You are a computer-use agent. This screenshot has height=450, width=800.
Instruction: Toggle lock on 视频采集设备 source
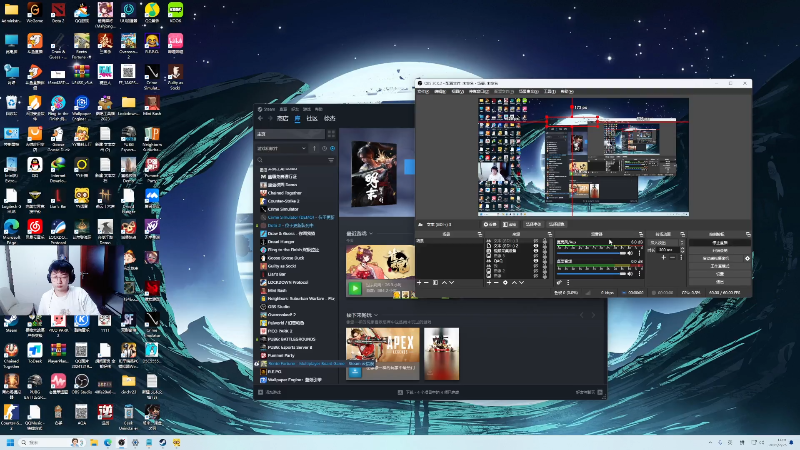coord(544,251)
